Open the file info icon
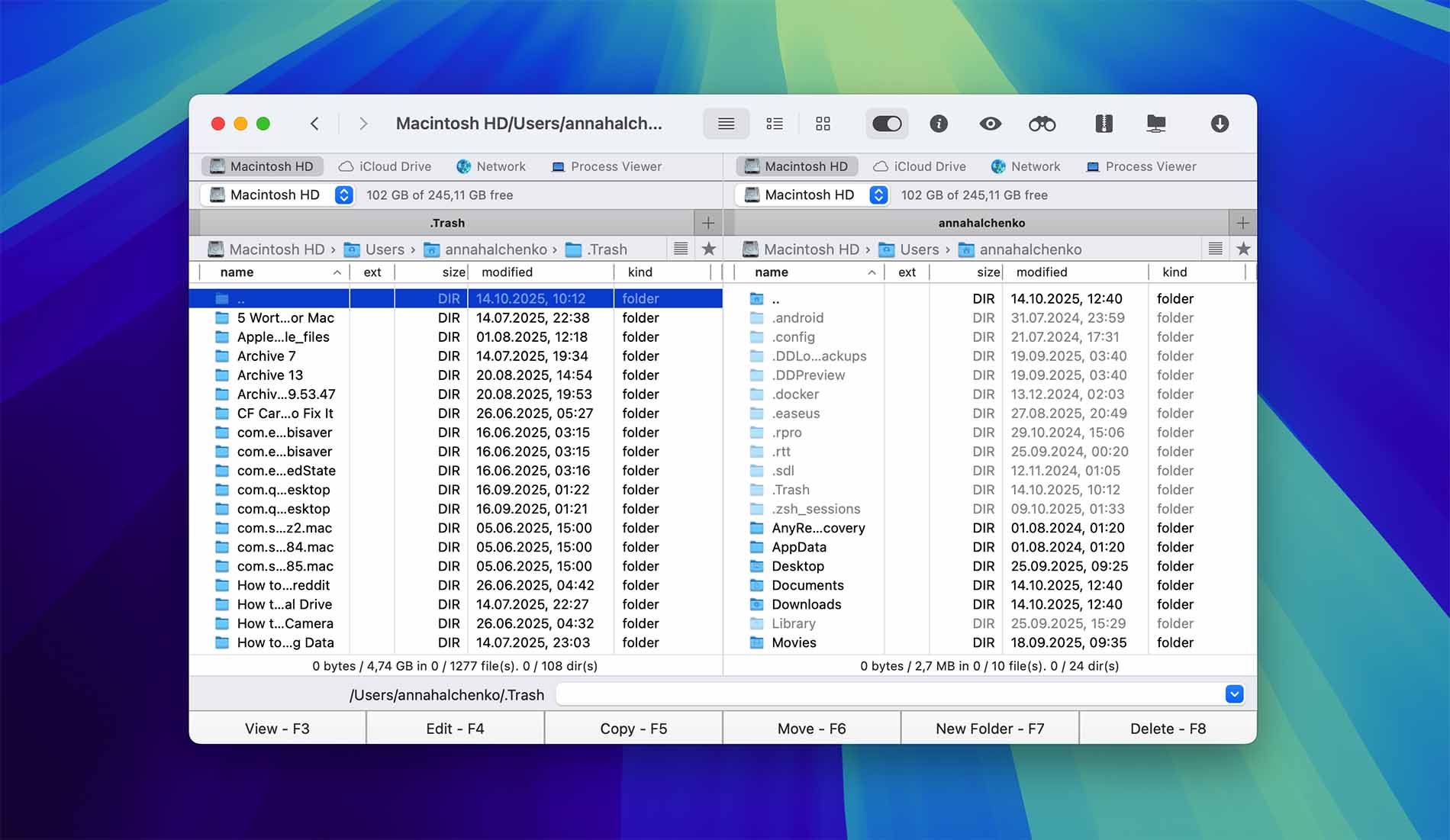The image size is (1450, 840). 938,124
